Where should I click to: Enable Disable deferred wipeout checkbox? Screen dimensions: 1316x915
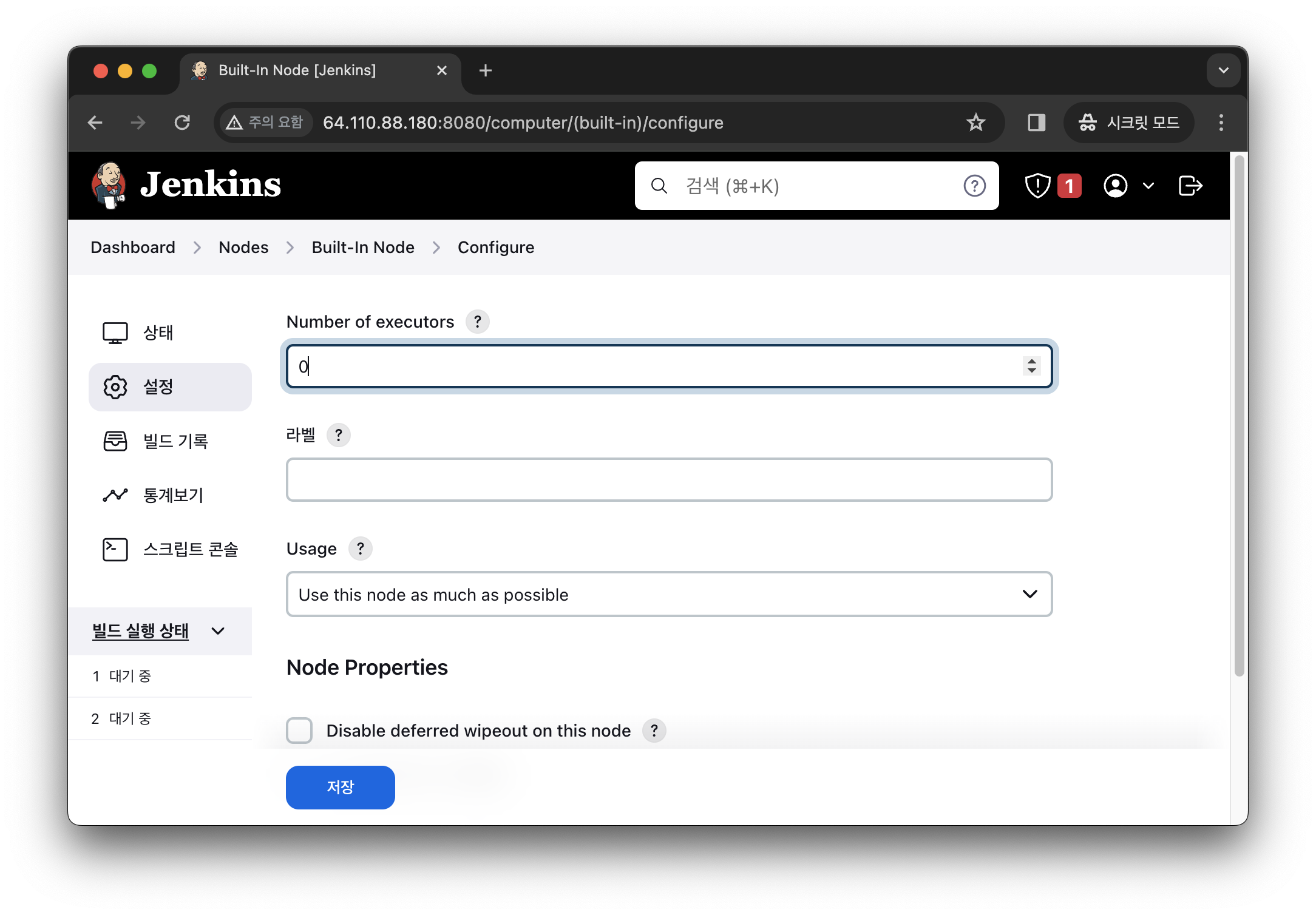pos(299,731)
